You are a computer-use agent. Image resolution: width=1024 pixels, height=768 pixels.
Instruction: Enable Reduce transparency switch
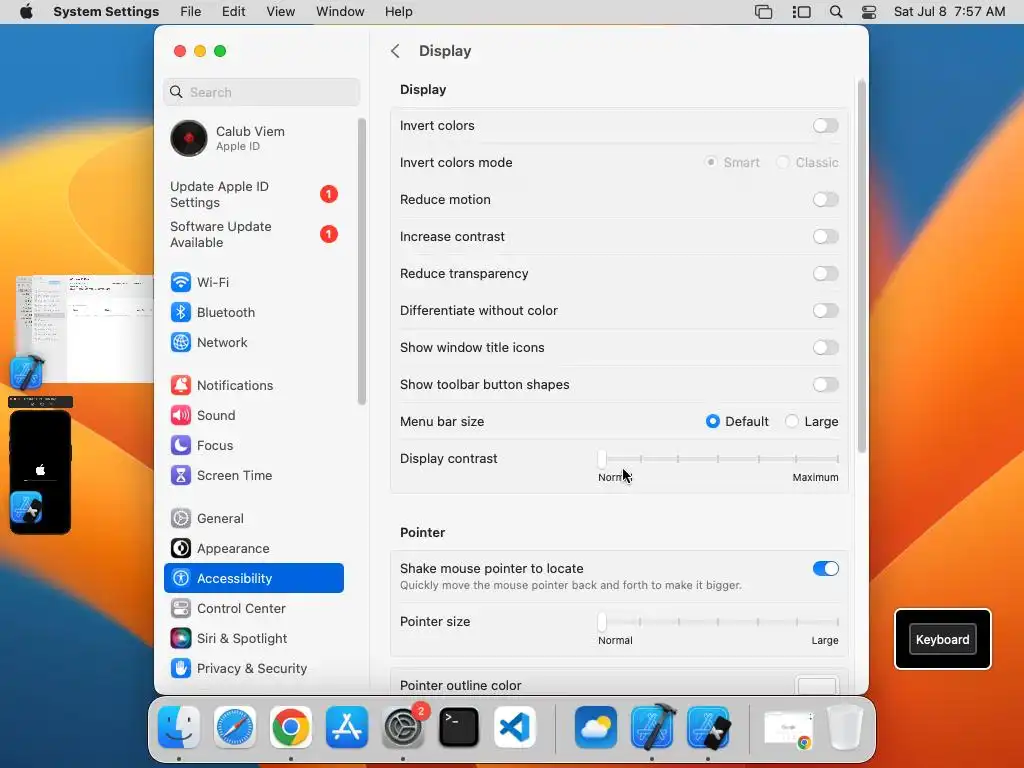pos(825,274)
